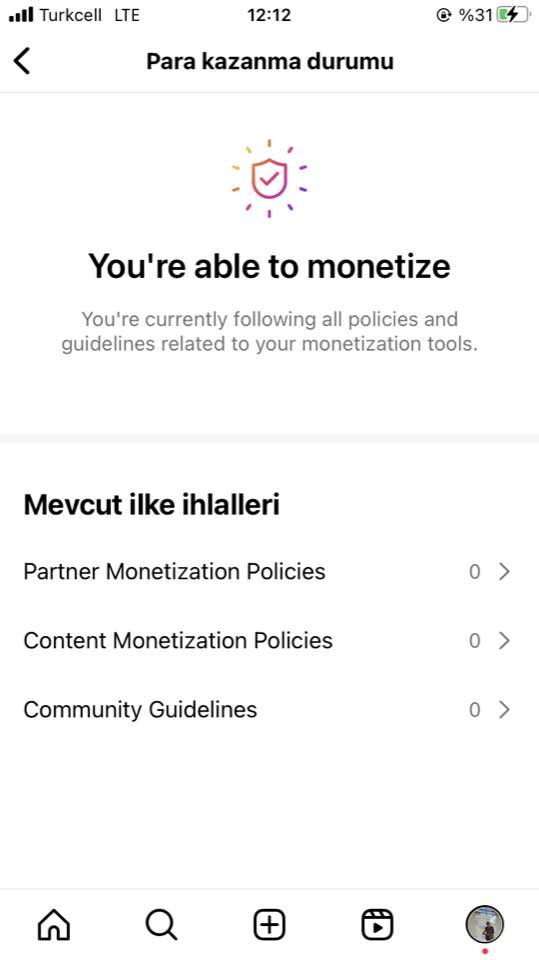Screen dimensions: 539x960
Task: Expand Content Monetization Policies chevron
Action: tap(504, 640)
